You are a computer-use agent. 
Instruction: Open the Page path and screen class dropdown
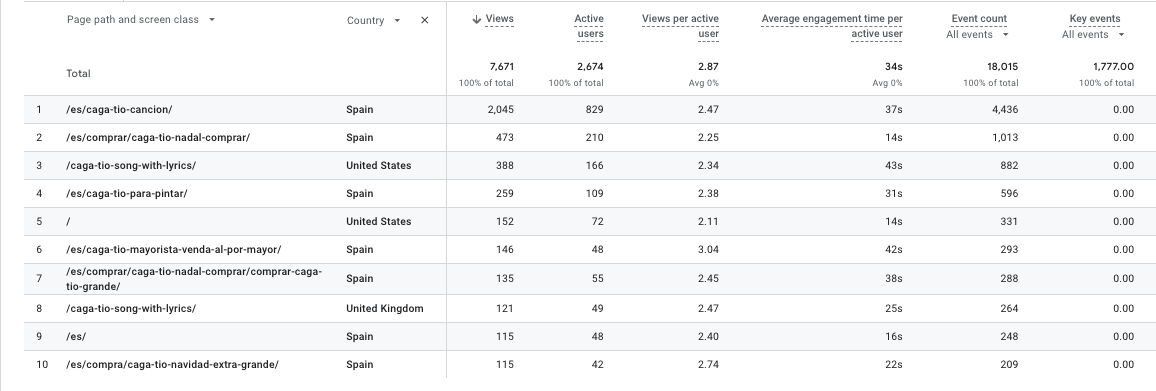[141, 20]
